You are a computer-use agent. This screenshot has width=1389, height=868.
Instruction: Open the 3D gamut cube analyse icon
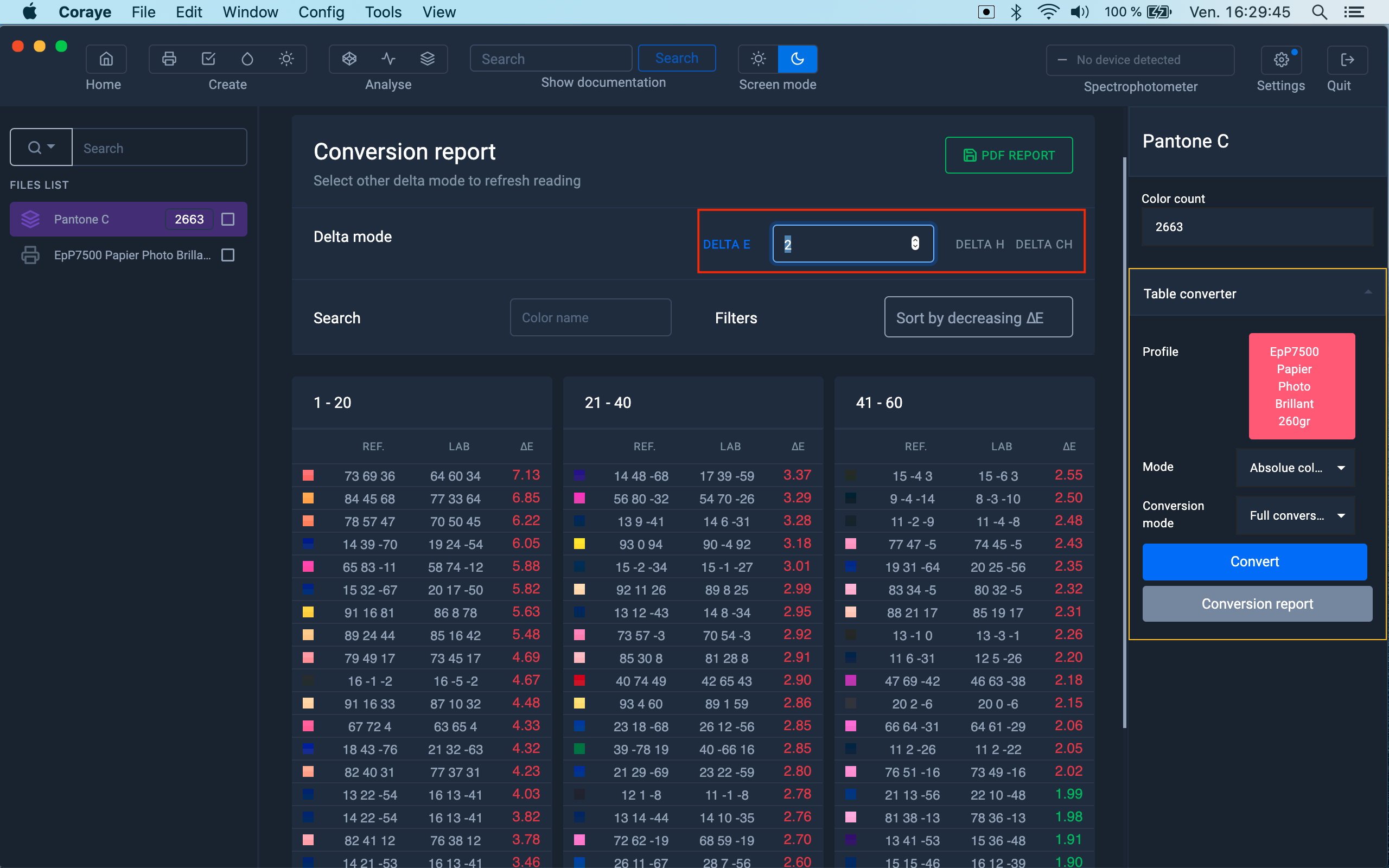pos(349,59)
